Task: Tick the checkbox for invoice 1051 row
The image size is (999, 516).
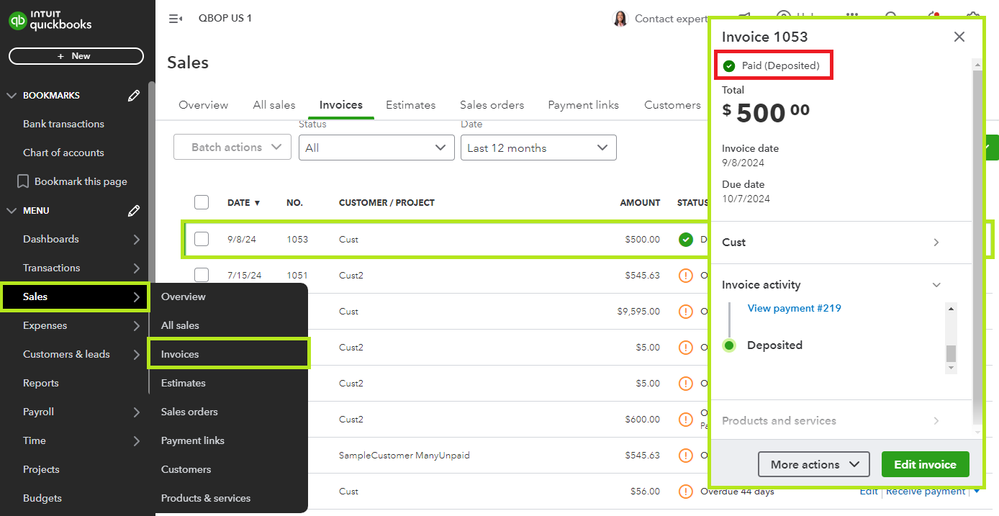Action: pyautogui.click(x=201, y=275)
